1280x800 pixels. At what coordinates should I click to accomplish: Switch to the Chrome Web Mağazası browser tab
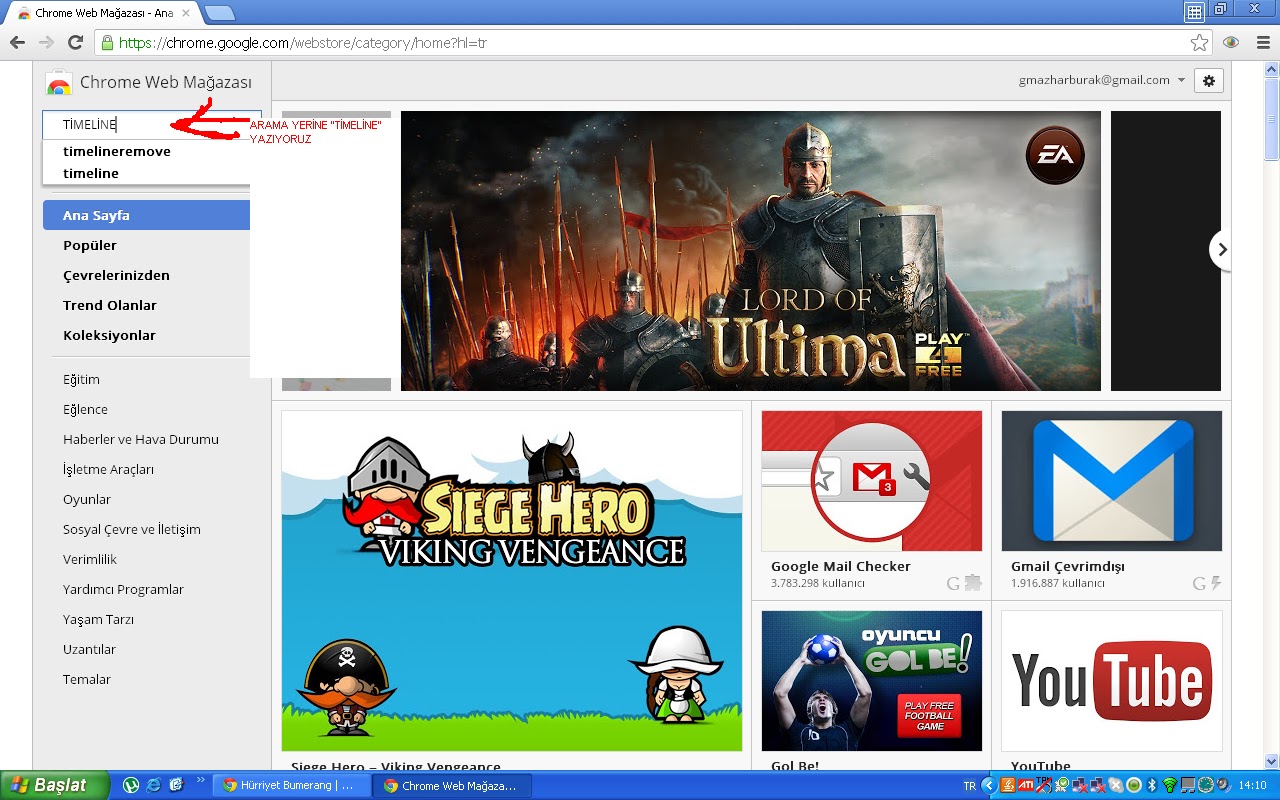103,13
